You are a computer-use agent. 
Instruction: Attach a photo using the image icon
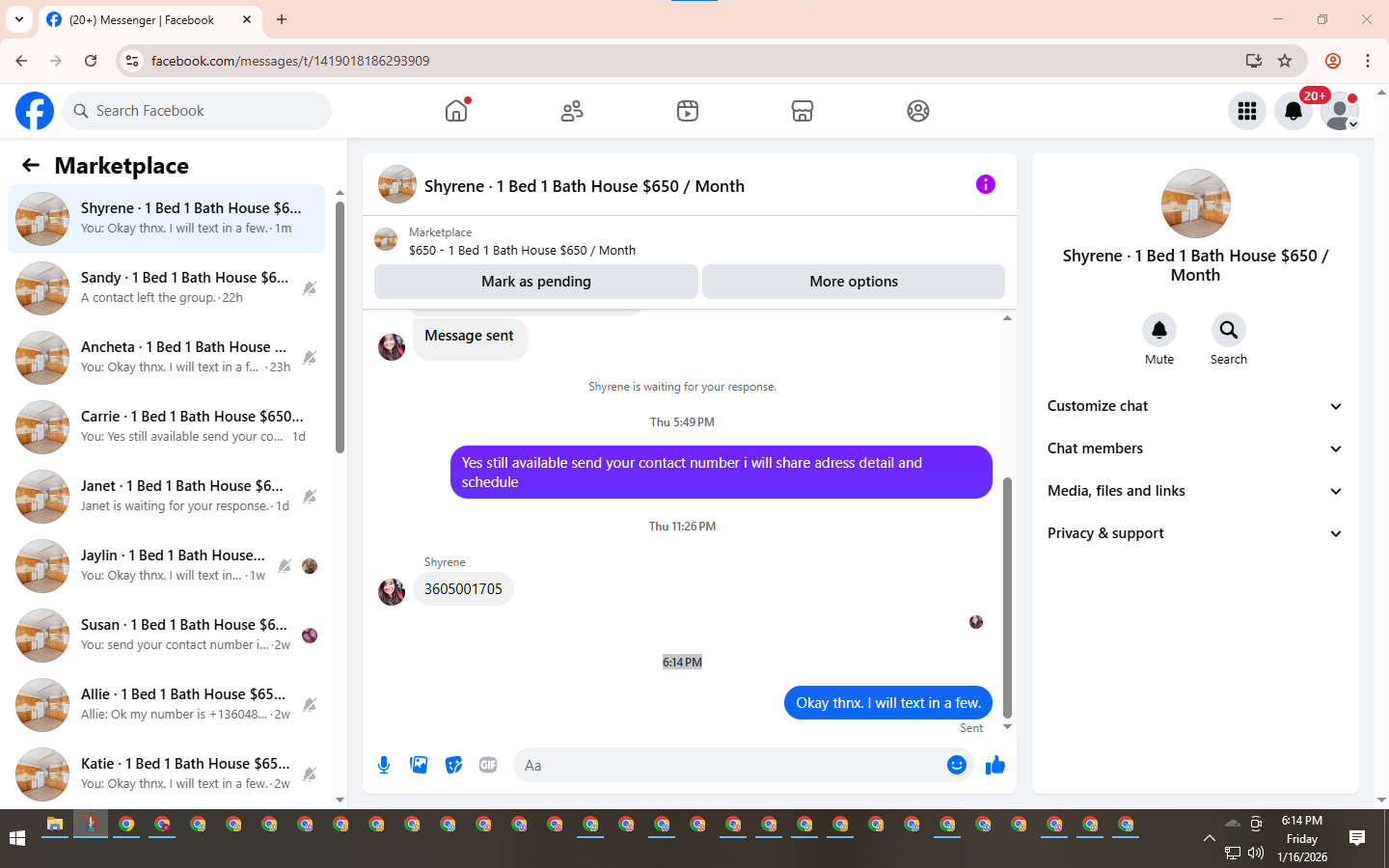[419, 765]
